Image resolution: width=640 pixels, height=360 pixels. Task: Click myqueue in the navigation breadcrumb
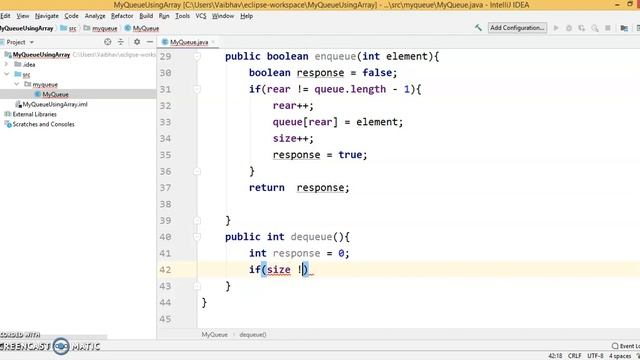104,28
